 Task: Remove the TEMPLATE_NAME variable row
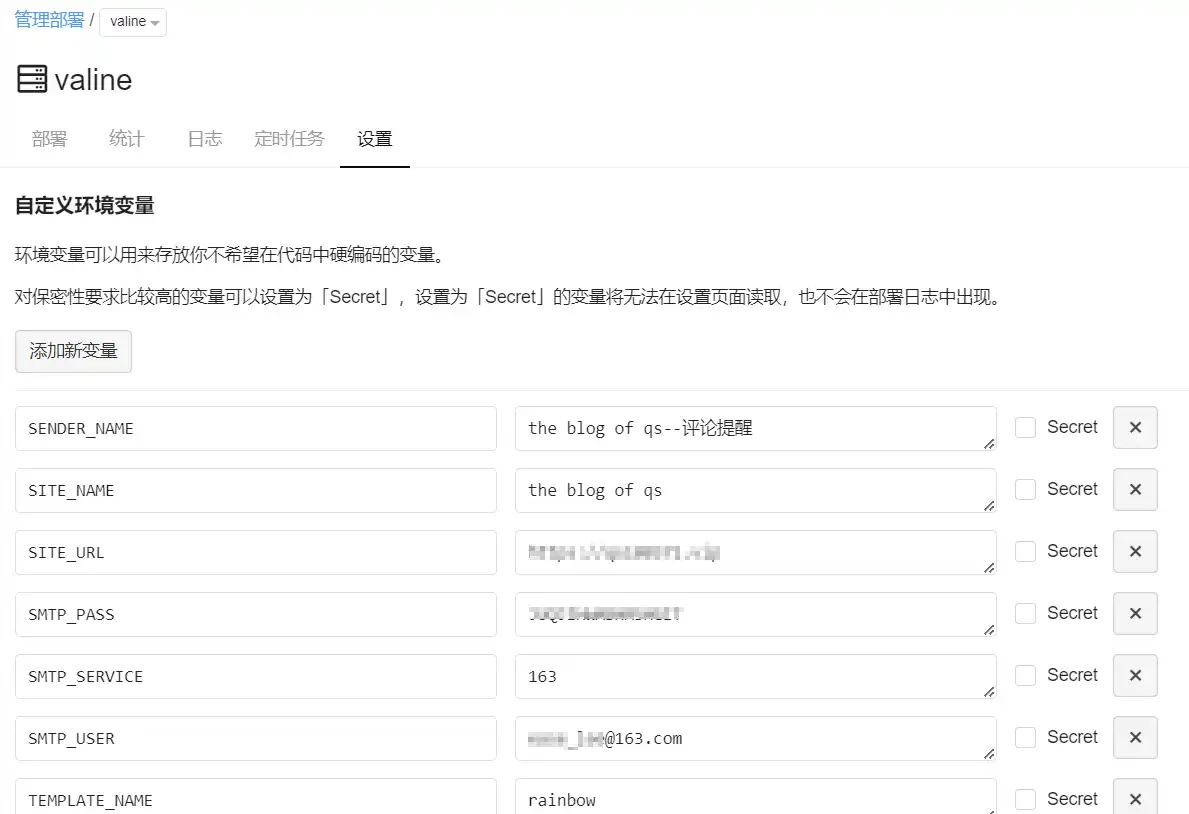point(1135,798)
